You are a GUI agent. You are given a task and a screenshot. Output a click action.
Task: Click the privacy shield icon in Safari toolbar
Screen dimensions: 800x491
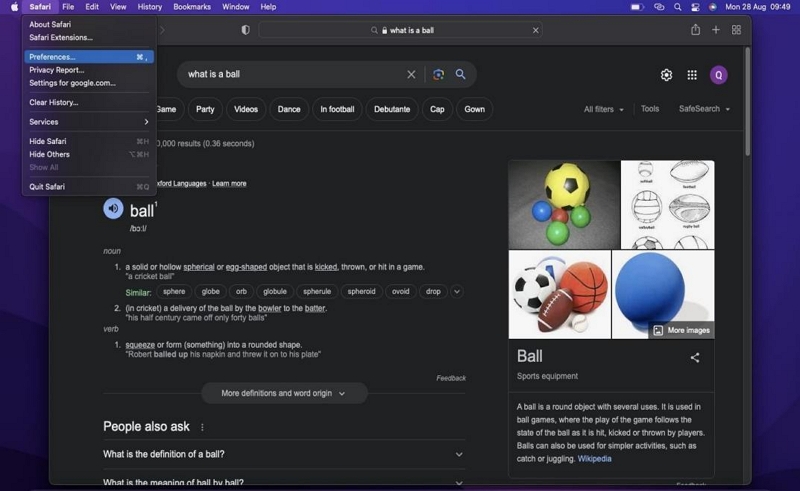[245, 30]
